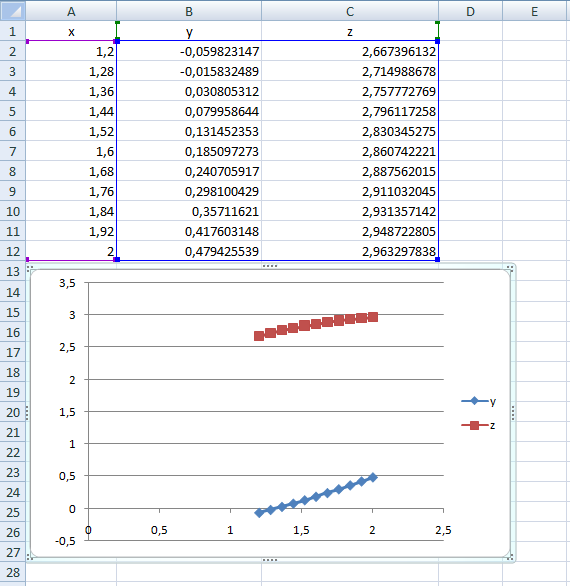Click cell with value 2,887562015
Screen dimensions: 570x586
coord(350,171)
